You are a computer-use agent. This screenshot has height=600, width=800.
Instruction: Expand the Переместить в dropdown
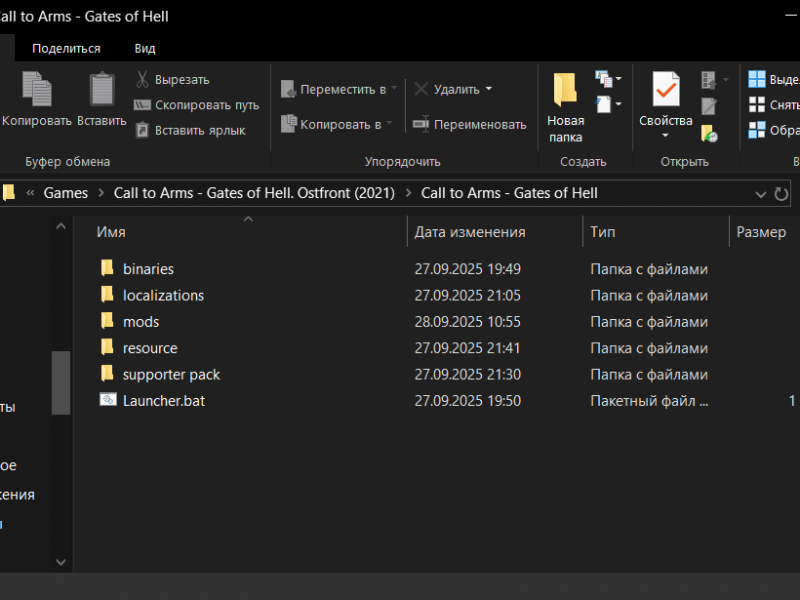394,89
